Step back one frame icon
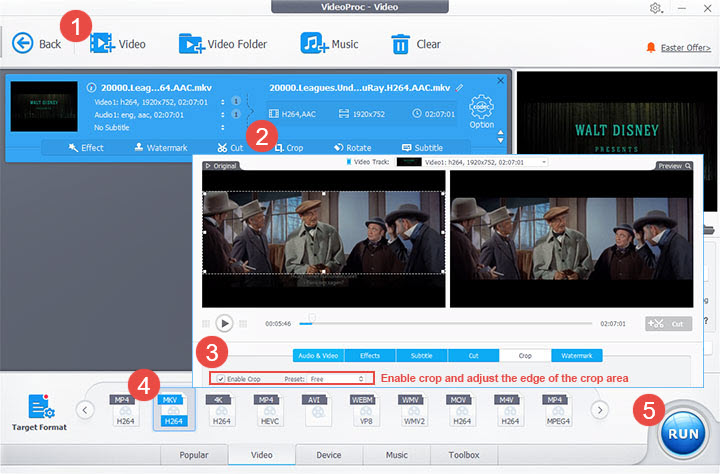 (206, 324)
